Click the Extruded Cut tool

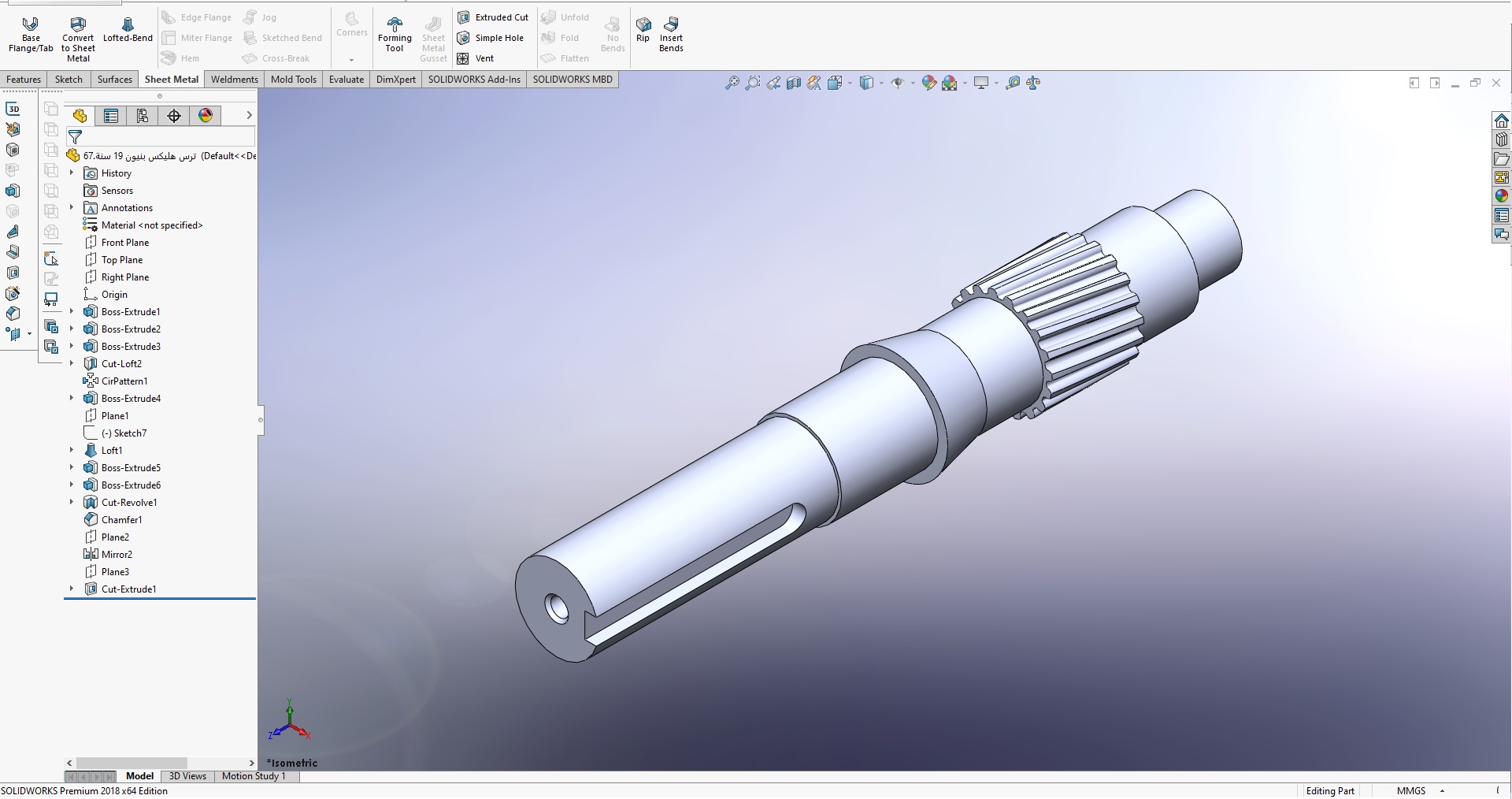493,17
